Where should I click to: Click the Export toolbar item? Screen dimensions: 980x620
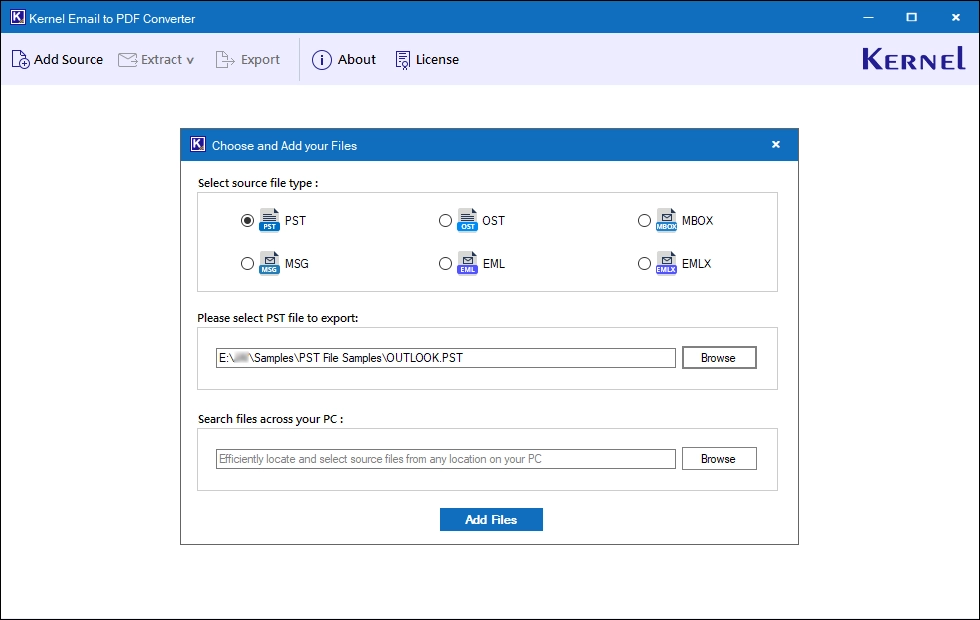pos(248,59)
